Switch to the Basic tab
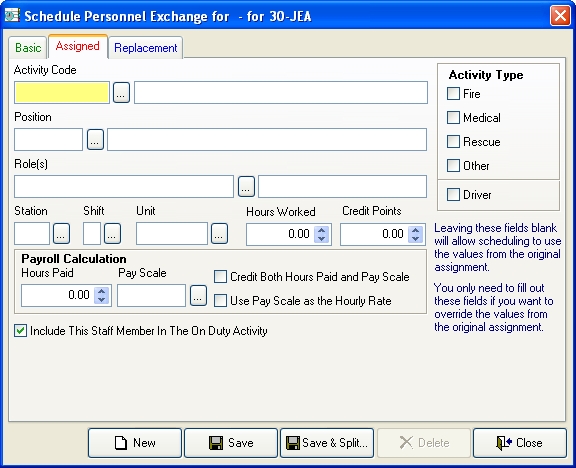 point(28,48)
